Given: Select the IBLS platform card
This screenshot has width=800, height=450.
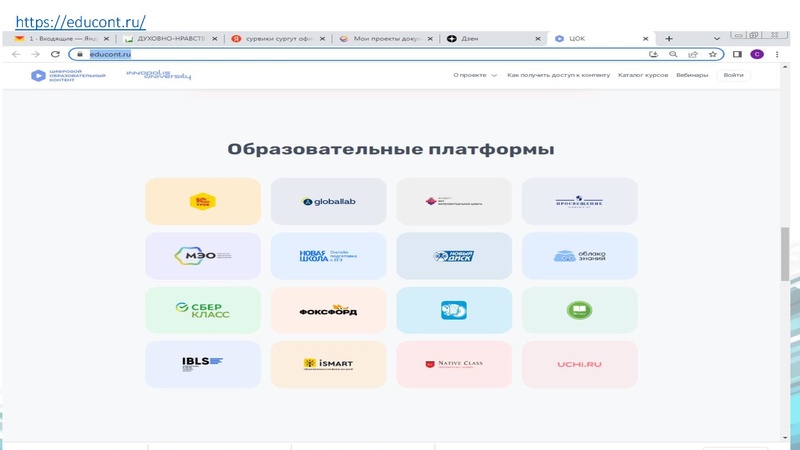Looking at the screenshot, I should tap(203, 364).
